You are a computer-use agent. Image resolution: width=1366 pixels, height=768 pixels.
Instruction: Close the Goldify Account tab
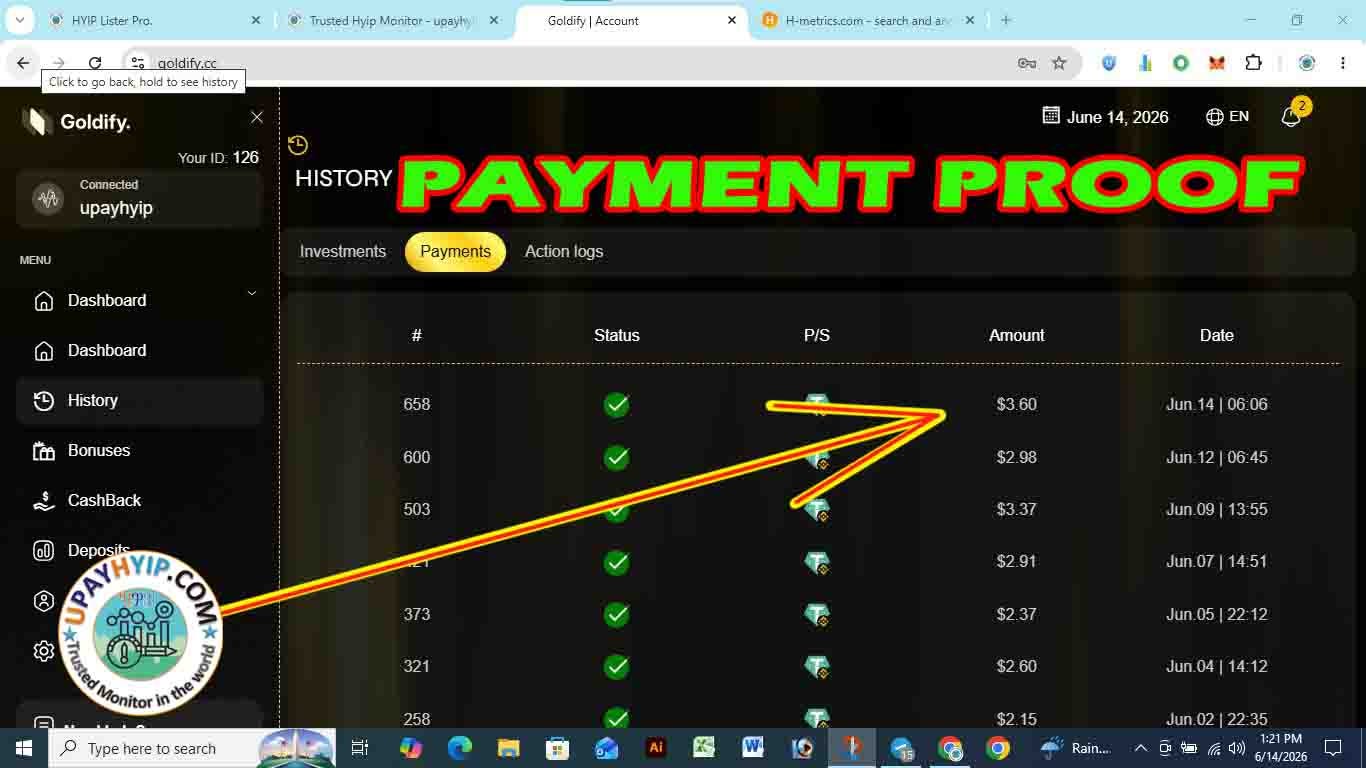tap(732, 20)
